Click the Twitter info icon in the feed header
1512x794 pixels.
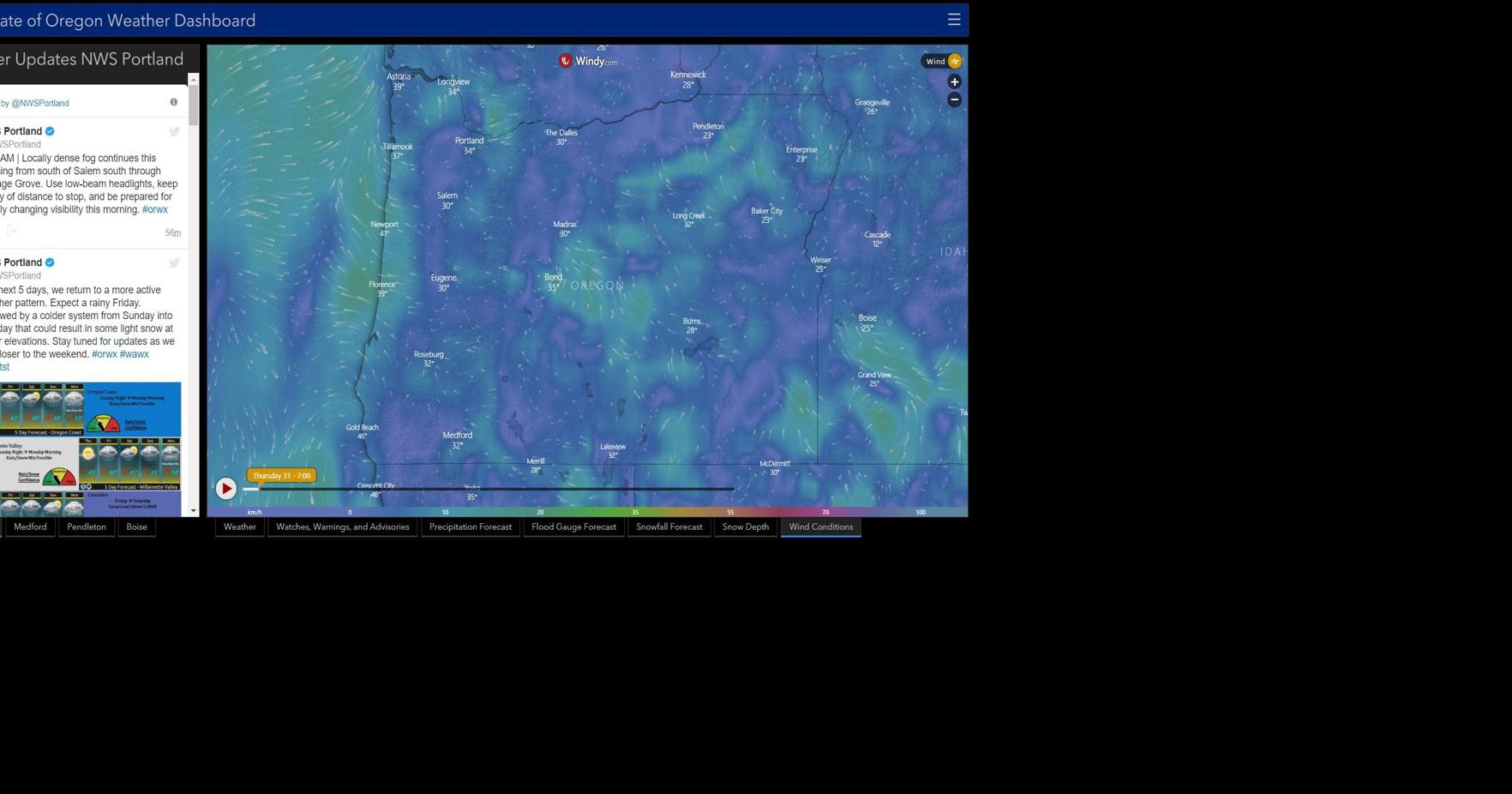pyautogui.click(x=174, y=102)
